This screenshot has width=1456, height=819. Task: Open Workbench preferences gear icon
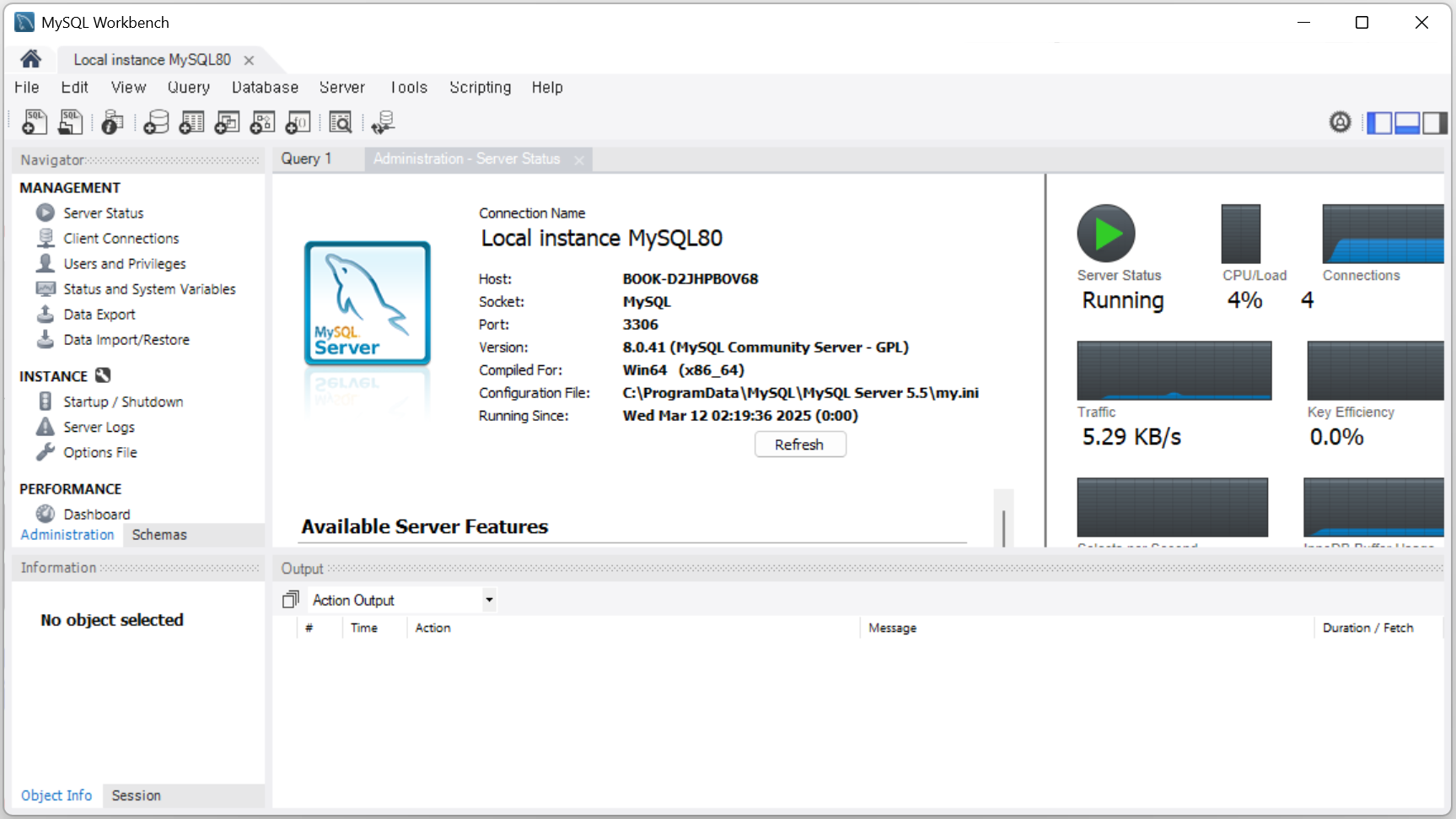click(x=1340, y=122)
